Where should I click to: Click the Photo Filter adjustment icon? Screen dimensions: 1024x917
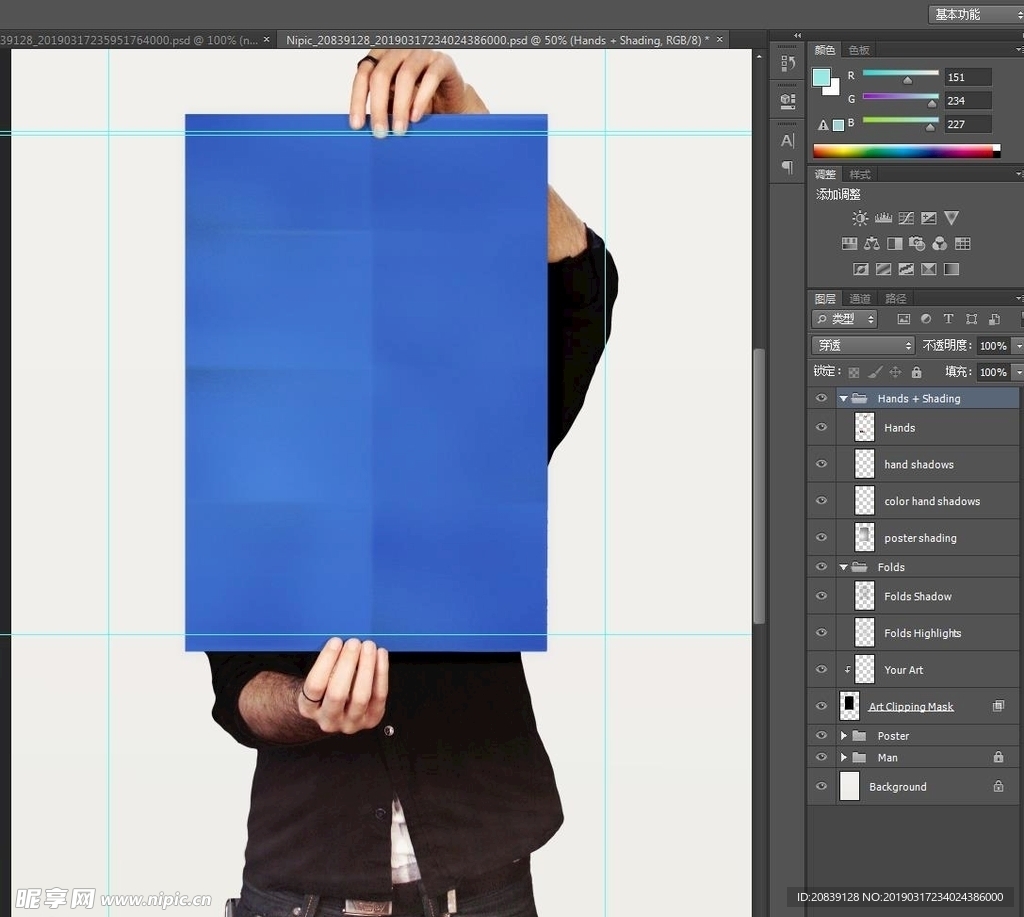pos(917,244)
